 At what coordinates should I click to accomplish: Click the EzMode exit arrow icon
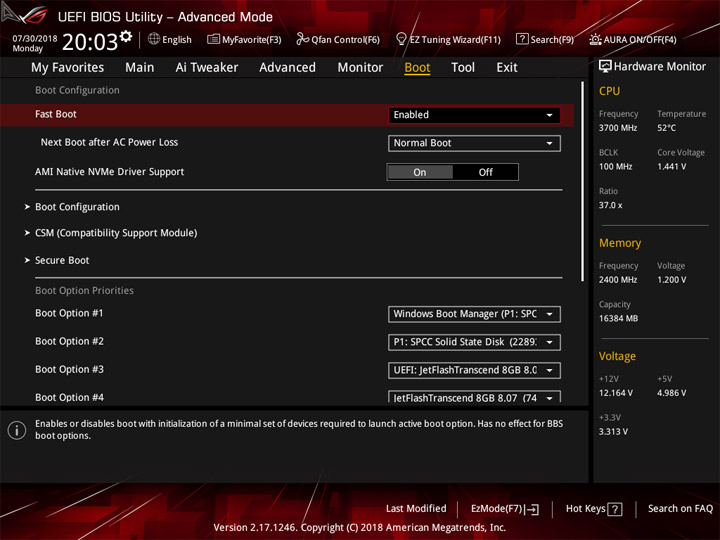point(532,509)
